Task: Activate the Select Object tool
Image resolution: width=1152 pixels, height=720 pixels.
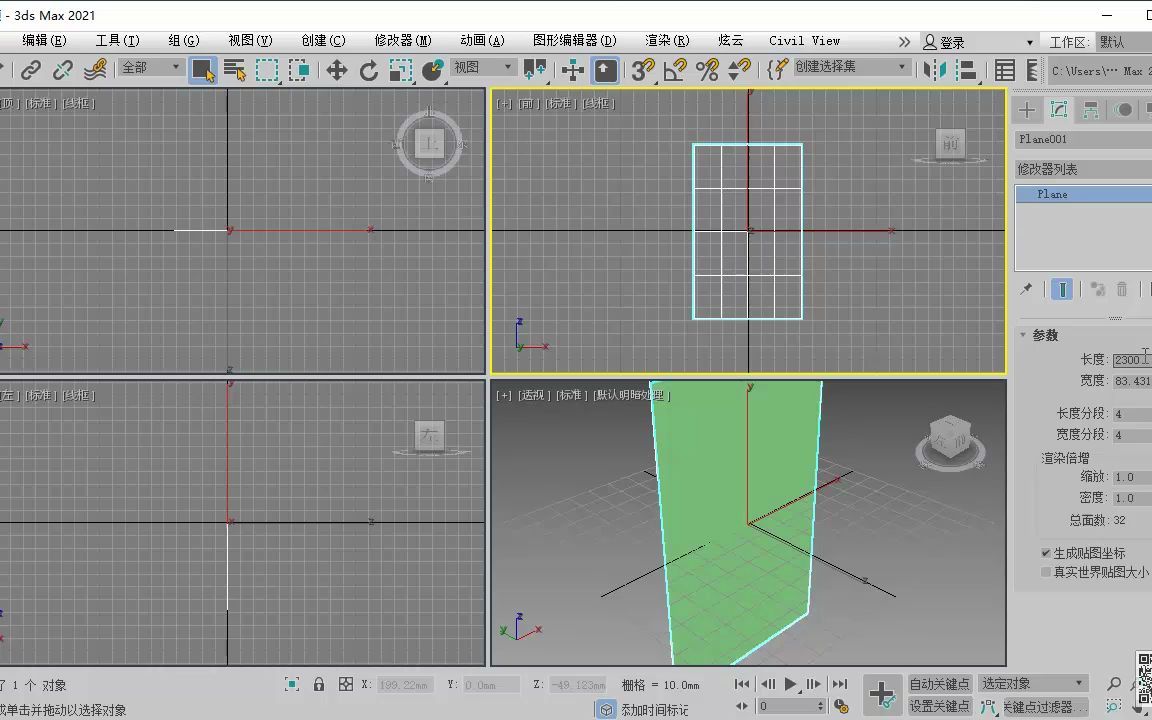Action: [204, 70]
